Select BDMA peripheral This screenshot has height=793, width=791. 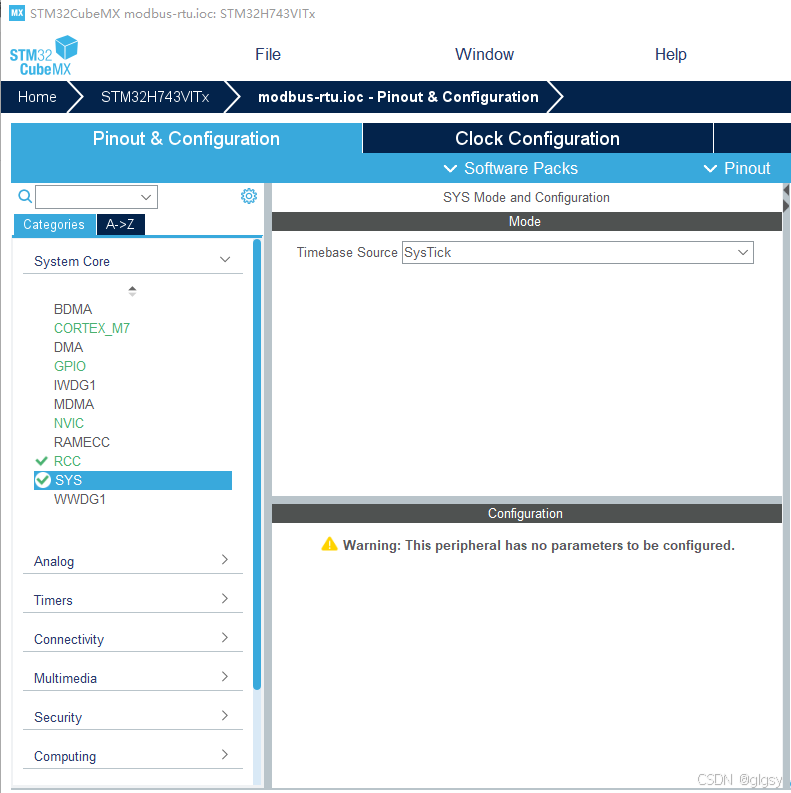click(73, 309)
